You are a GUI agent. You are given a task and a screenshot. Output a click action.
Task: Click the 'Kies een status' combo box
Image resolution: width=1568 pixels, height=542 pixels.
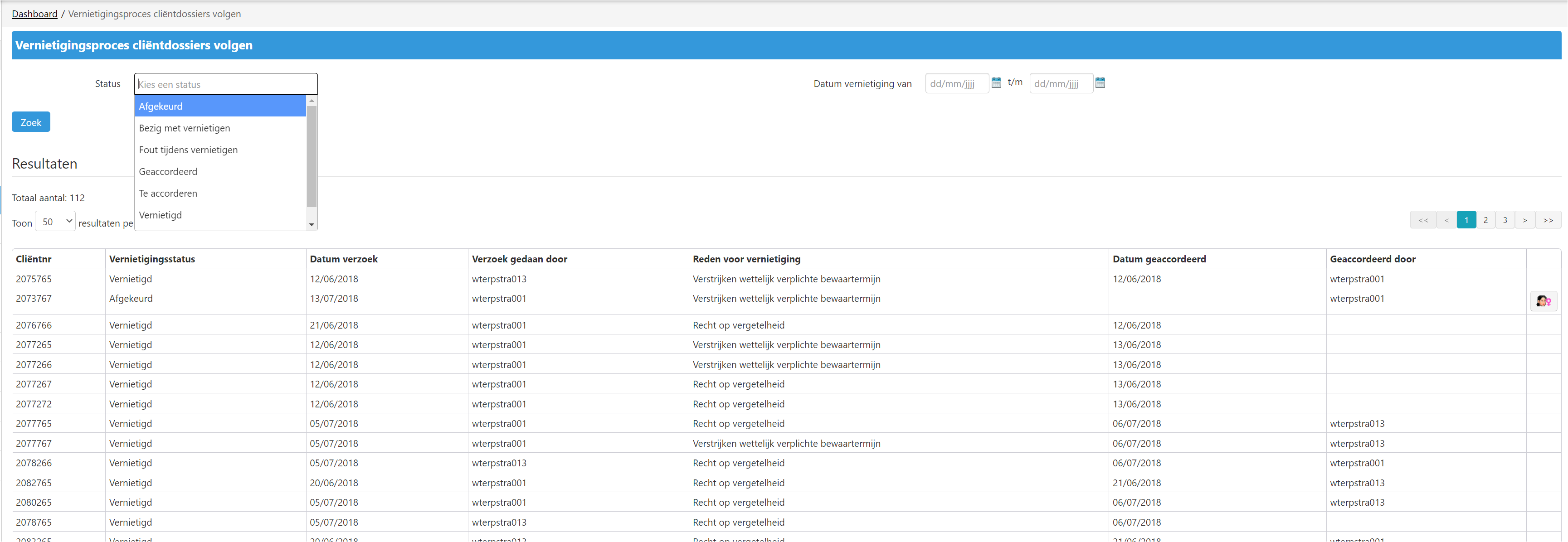point(226,84)
